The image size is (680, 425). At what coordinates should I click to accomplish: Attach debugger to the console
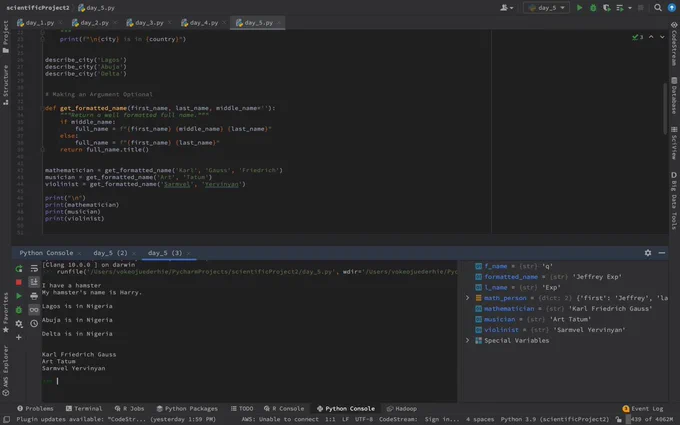tap(19, 310)
